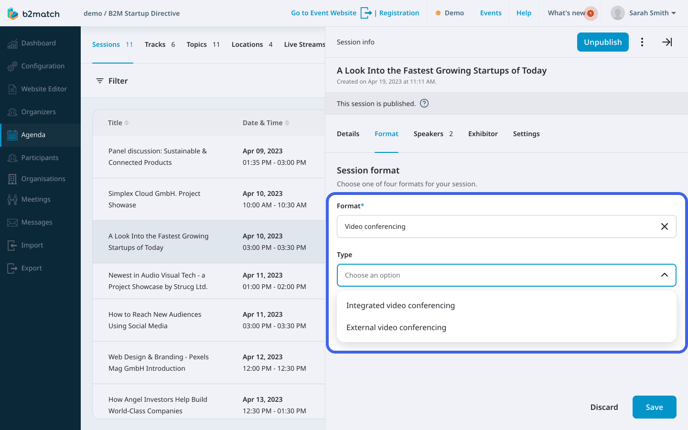Open Organisations in the sidebar
The height and width of the screenshot is (430, 688).
pos(43,179)
